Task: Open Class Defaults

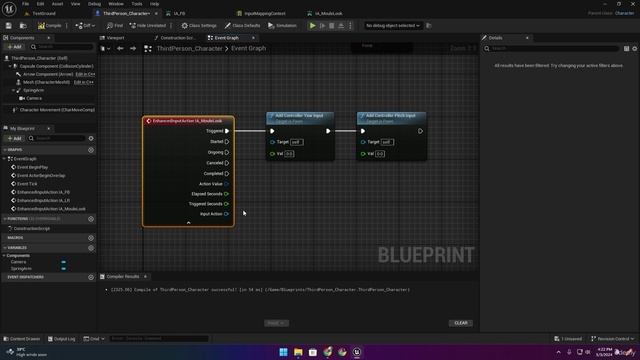Action: 242,25
